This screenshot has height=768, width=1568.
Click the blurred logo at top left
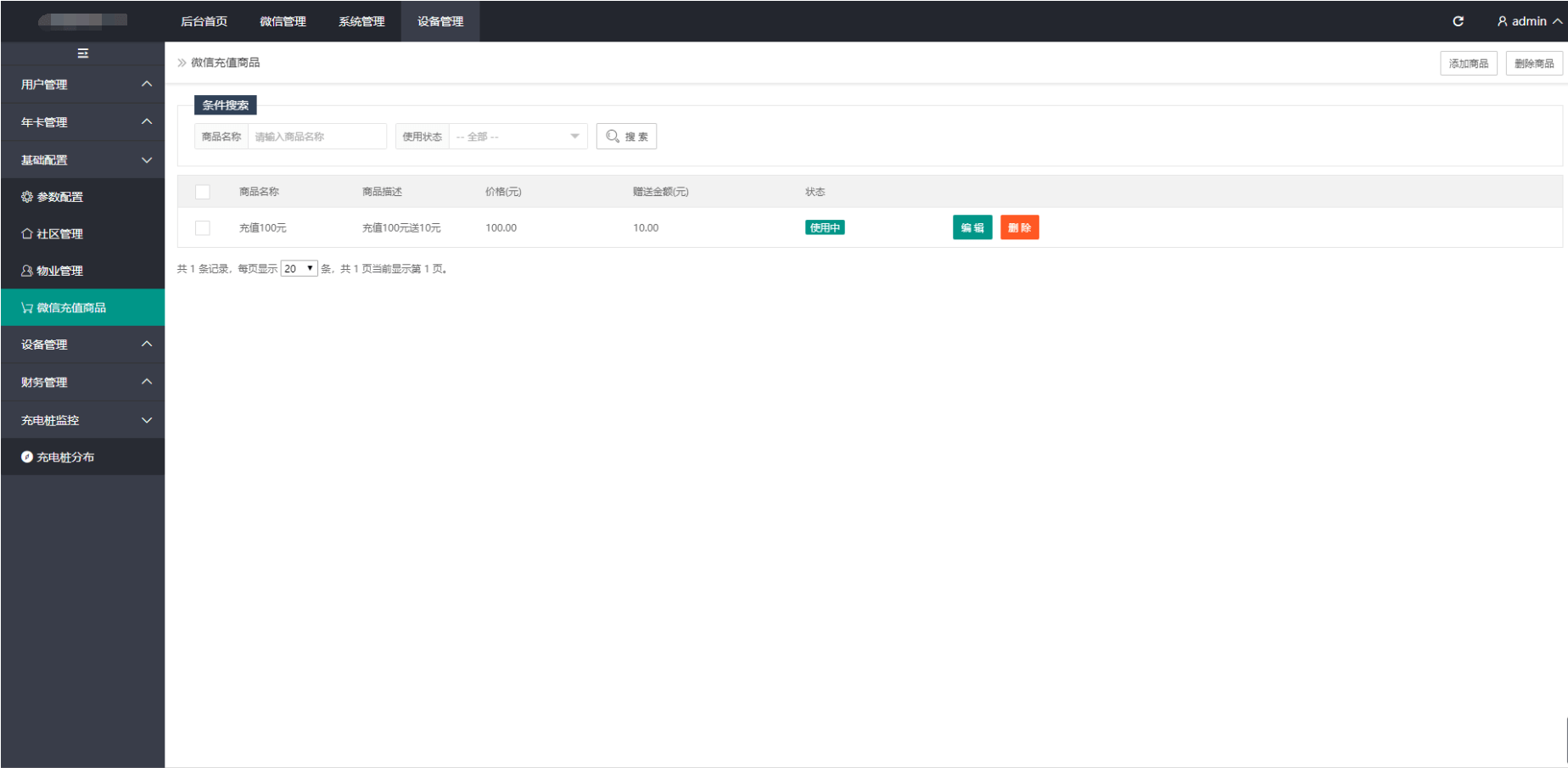(x=82, y=20)
